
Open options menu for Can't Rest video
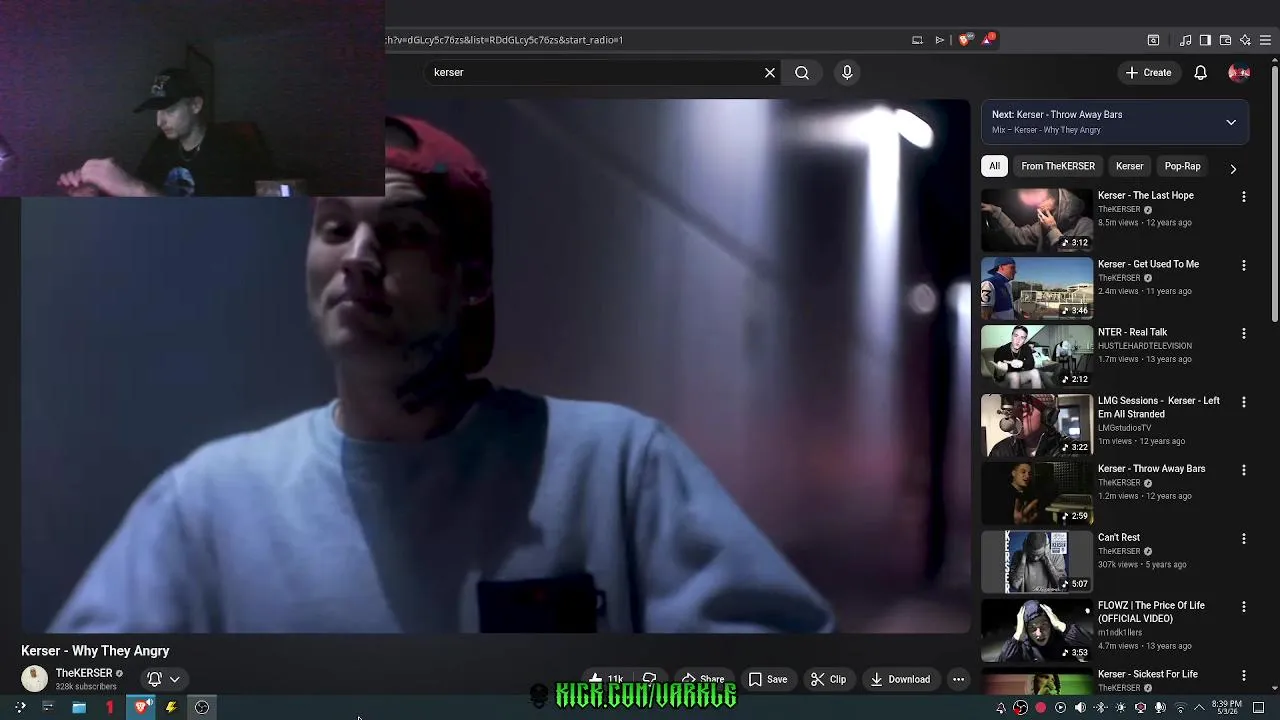[x=1244, y=538]
